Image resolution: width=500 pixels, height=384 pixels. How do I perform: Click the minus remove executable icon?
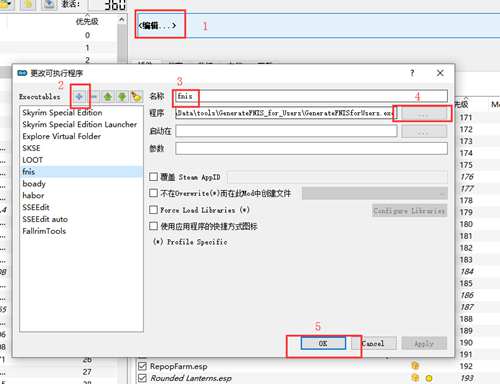click(94, 97)
